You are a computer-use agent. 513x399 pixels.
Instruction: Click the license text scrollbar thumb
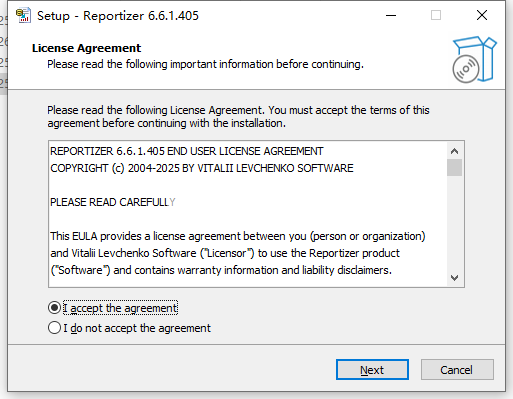(454, 167)
